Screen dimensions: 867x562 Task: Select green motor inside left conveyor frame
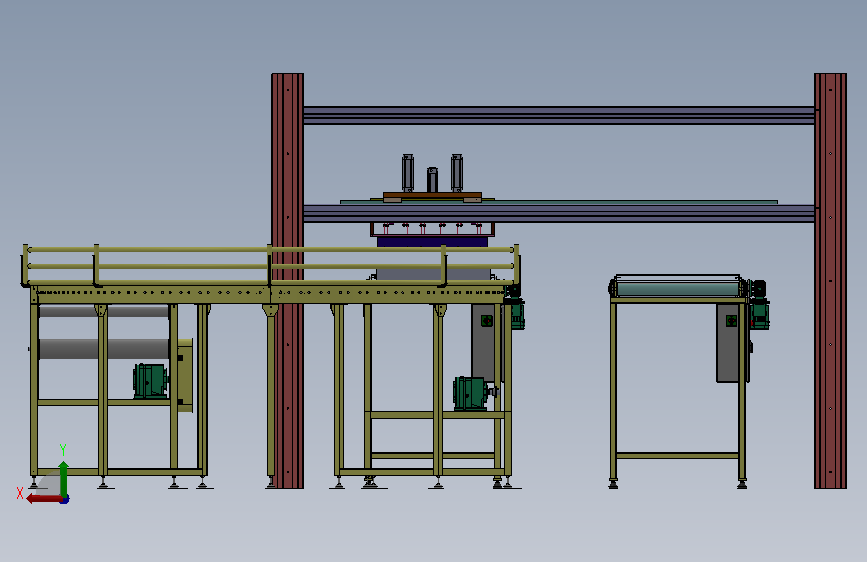click(x=150, y=381)
